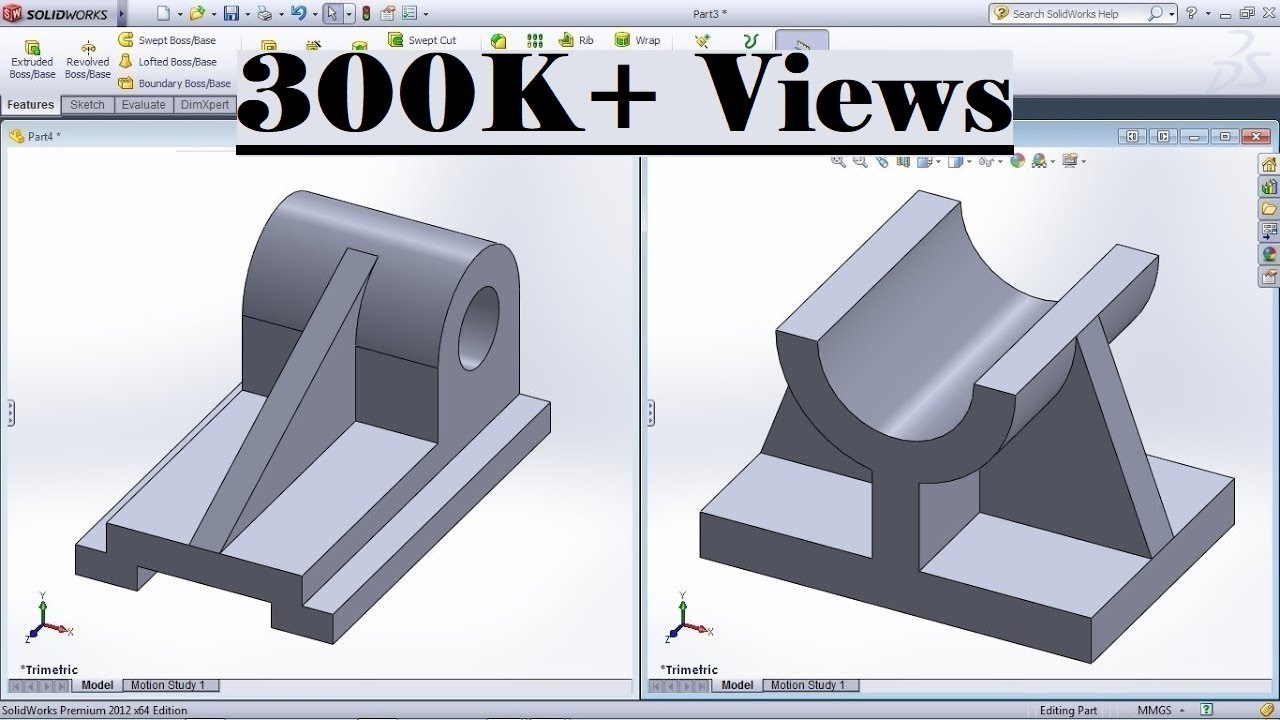This screenshot has width=1280, height=720.
Task: Click the tile-left window button
Action: pos(1132,136)
